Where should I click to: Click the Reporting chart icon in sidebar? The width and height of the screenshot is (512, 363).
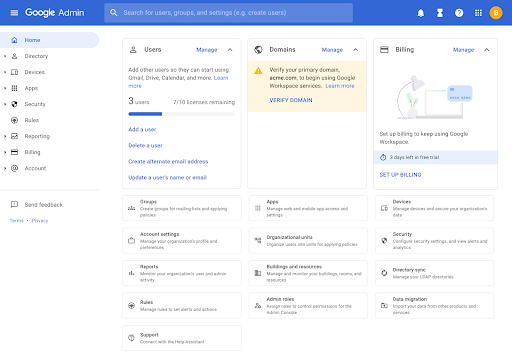(x=14, y=136)
